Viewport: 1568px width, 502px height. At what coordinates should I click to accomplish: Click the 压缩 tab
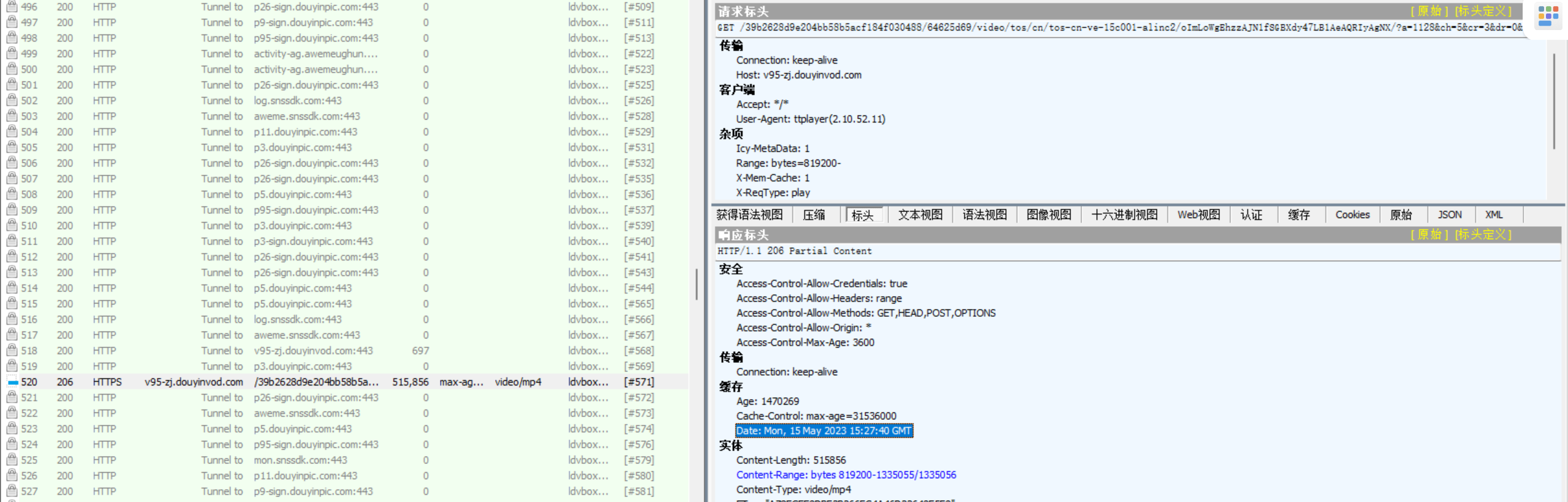[814, 215]
